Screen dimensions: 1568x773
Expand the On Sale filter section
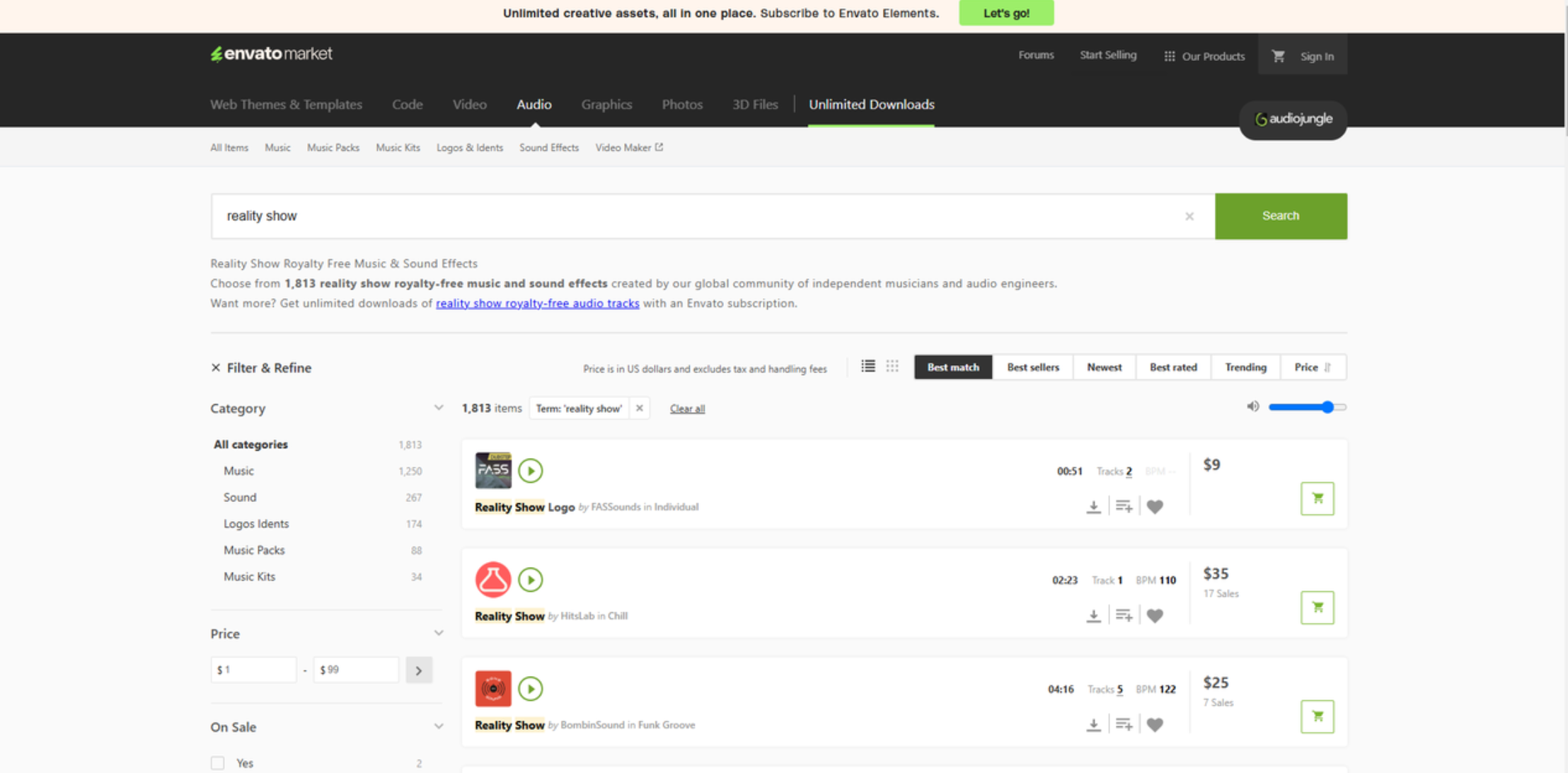coord(439,726)
